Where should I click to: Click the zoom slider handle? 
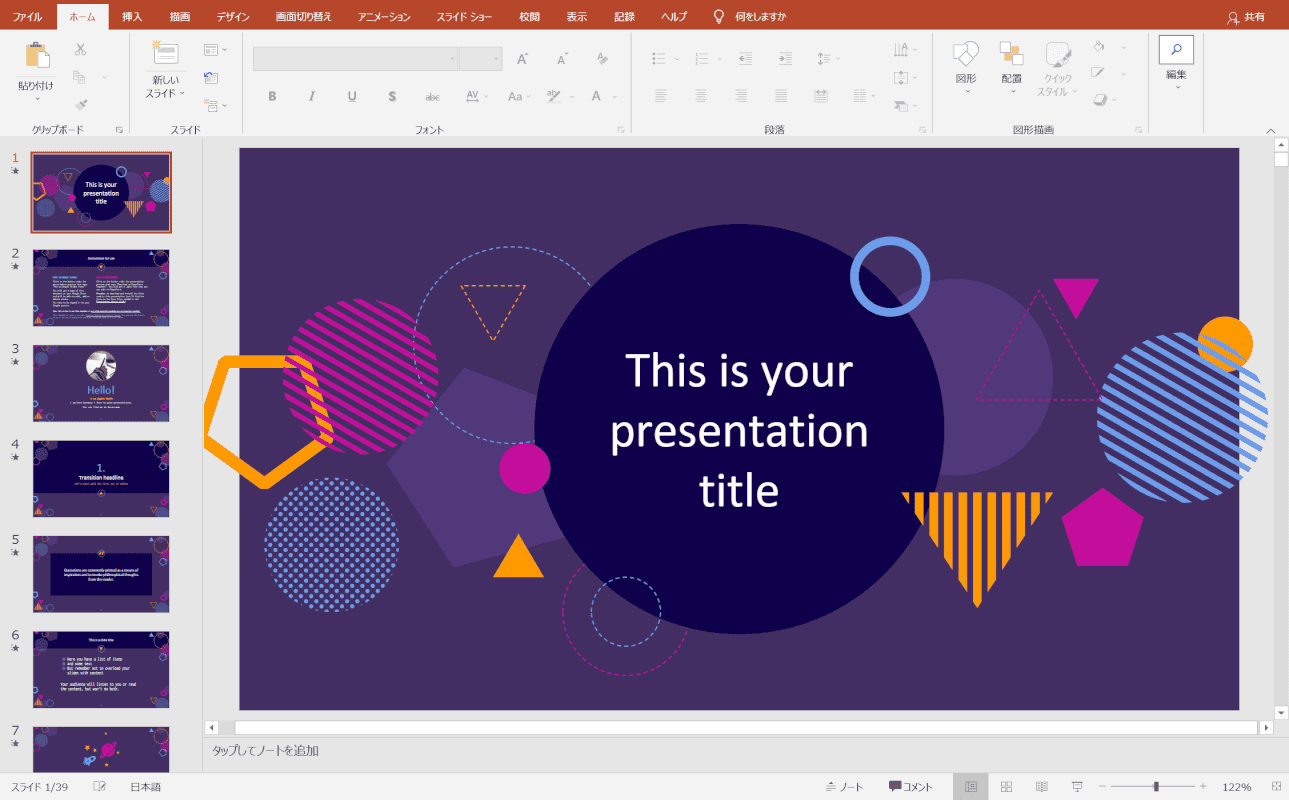(1156, 787)
